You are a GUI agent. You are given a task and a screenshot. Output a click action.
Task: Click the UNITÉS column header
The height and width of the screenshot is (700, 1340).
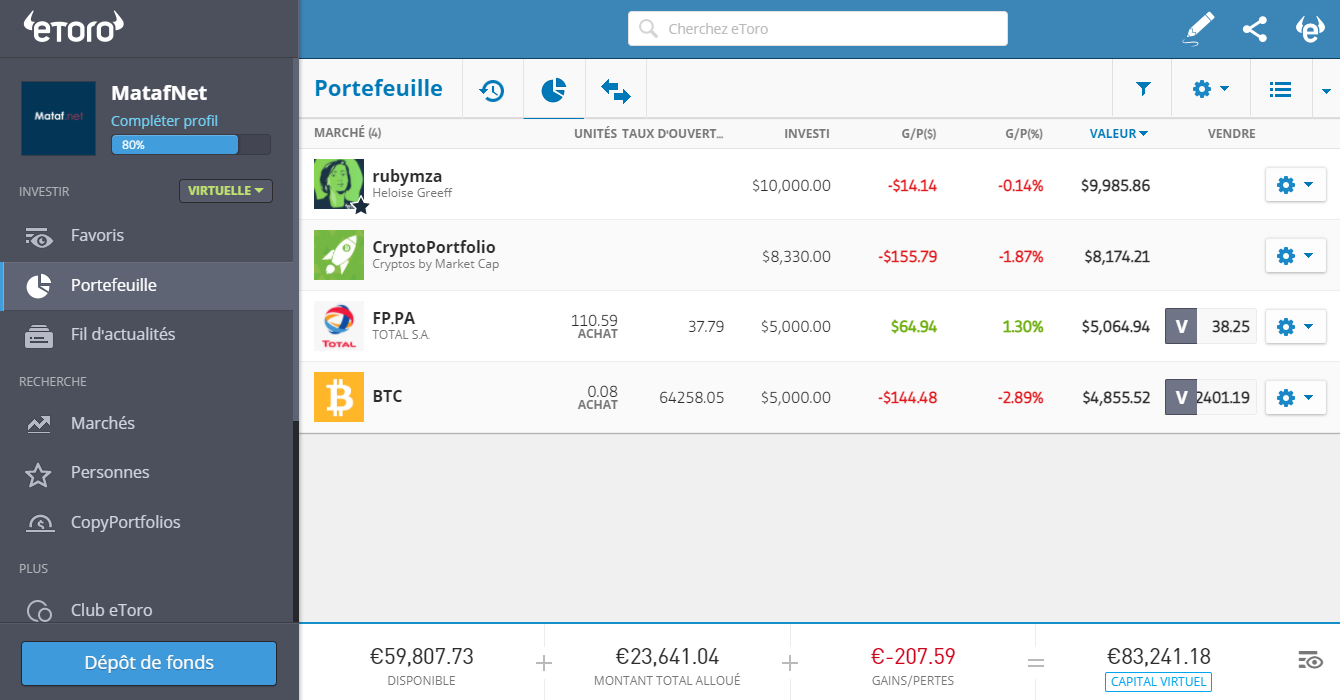point(596,134)
